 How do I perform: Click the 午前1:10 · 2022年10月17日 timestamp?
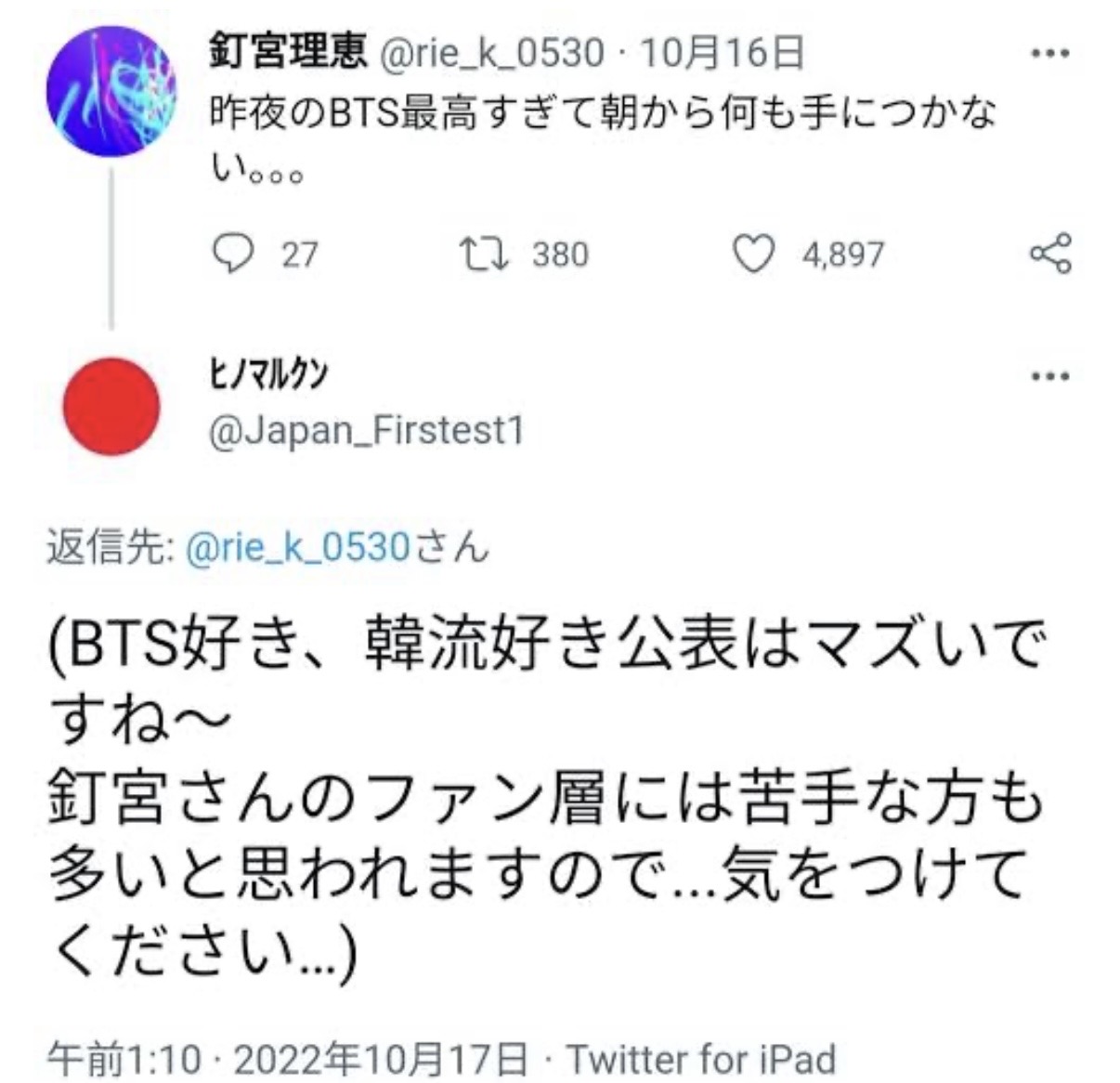287,1060
